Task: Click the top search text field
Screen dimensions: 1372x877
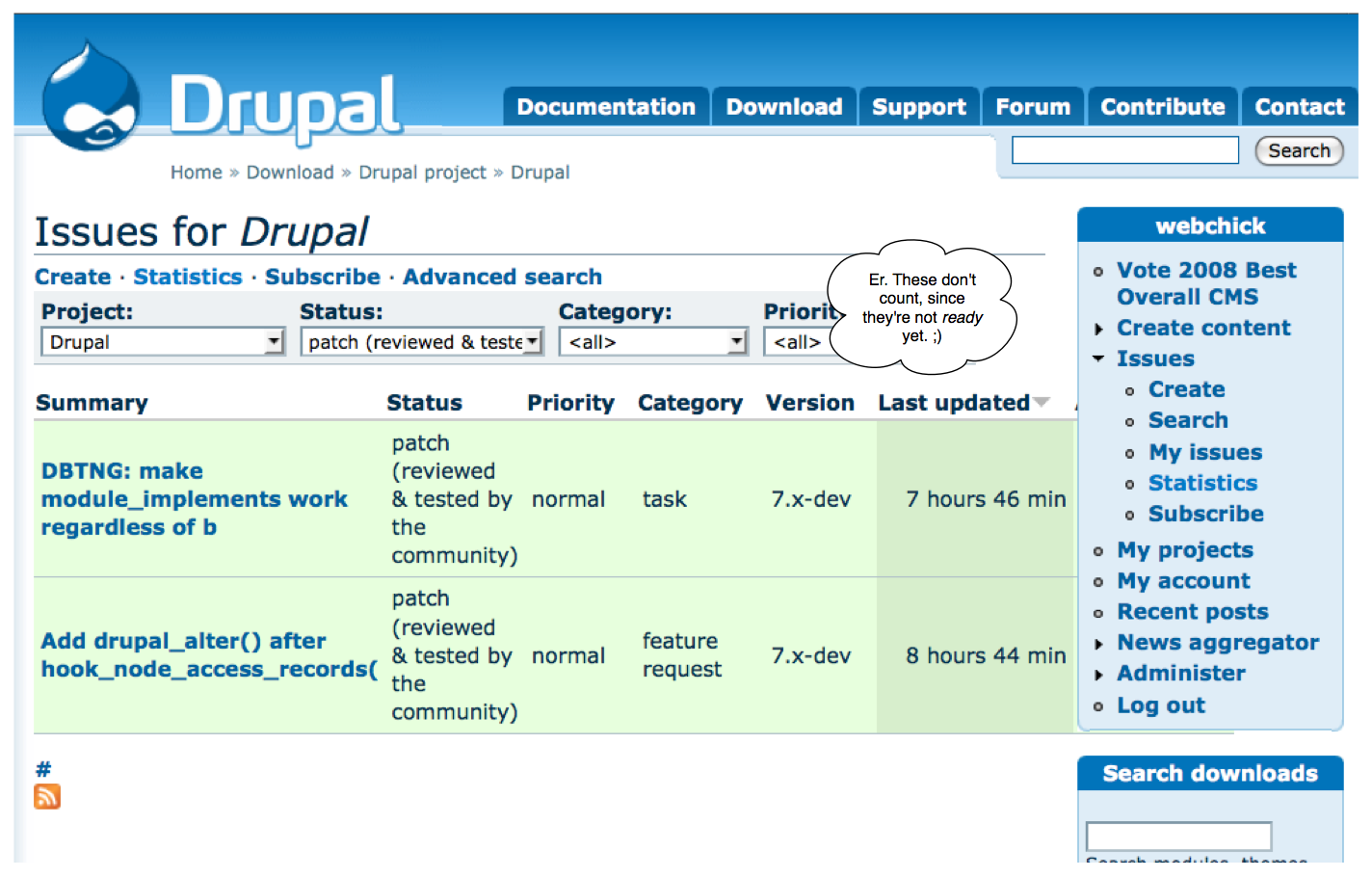Action: pos(1125,150)
